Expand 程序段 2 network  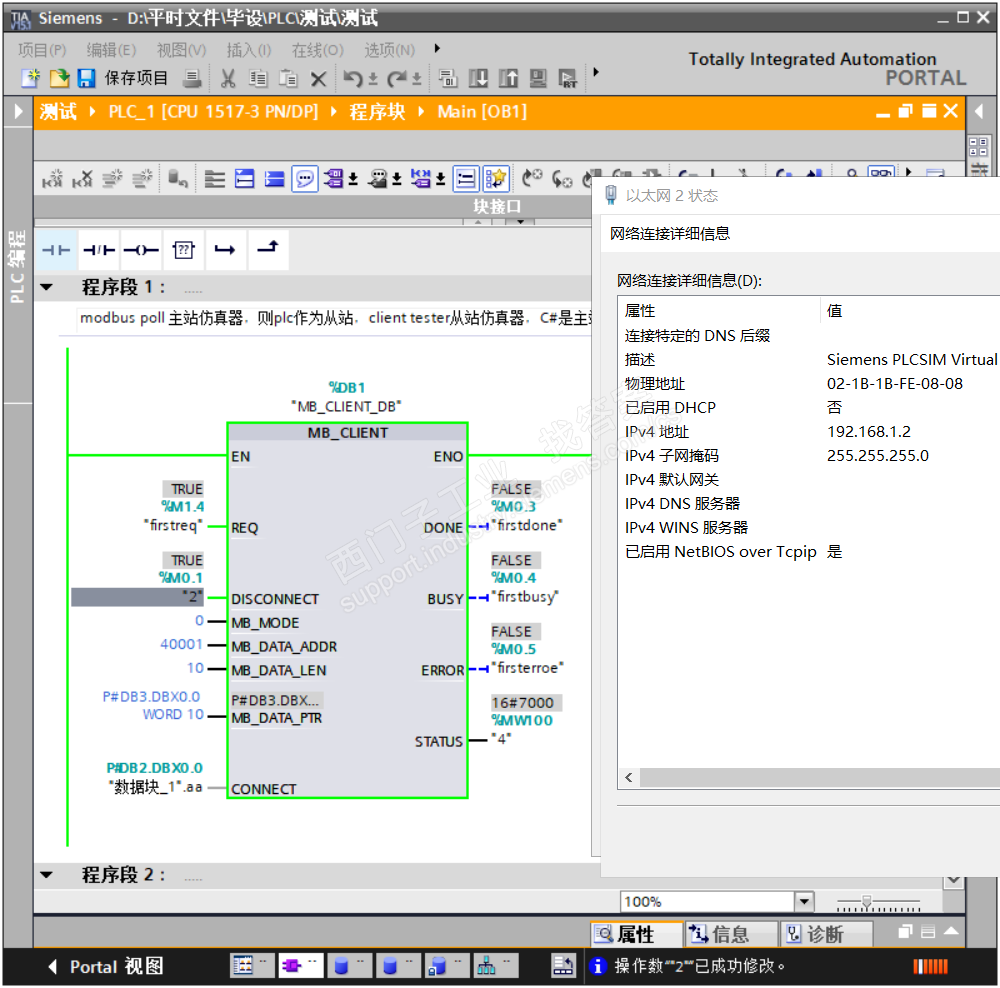(46, 874)
